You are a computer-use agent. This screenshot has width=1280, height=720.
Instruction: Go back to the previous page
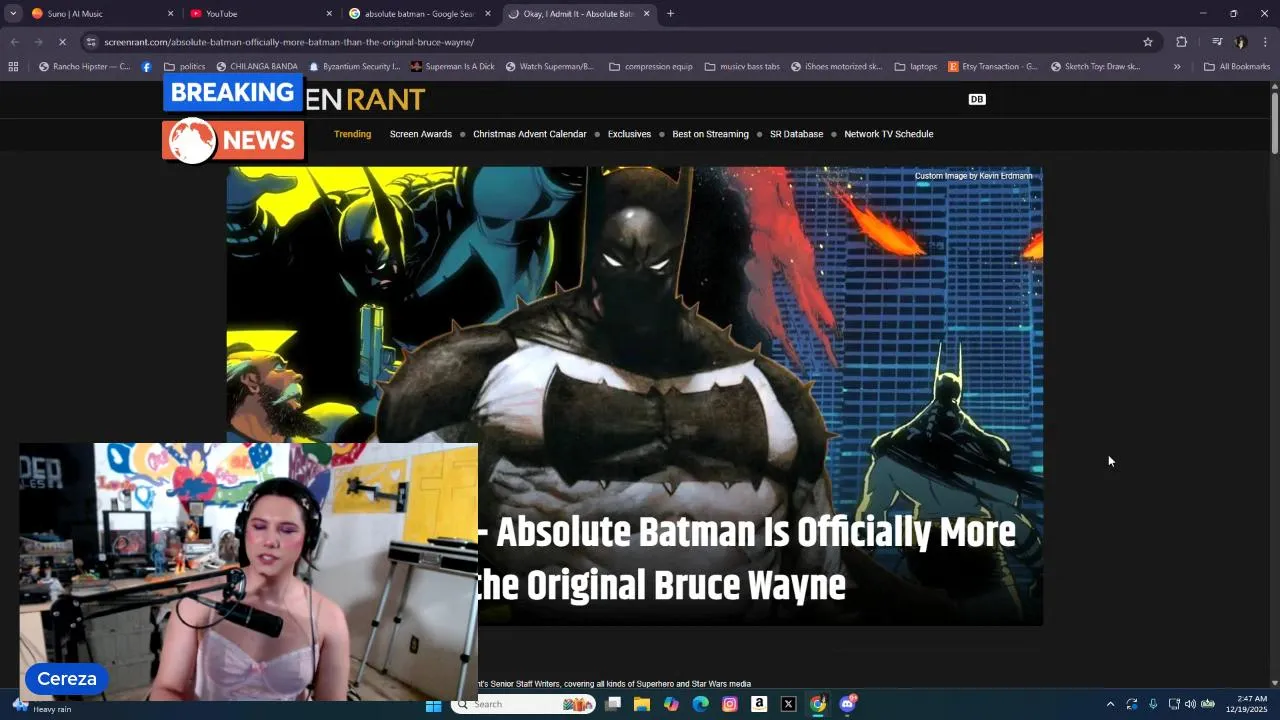pos(14,42)
